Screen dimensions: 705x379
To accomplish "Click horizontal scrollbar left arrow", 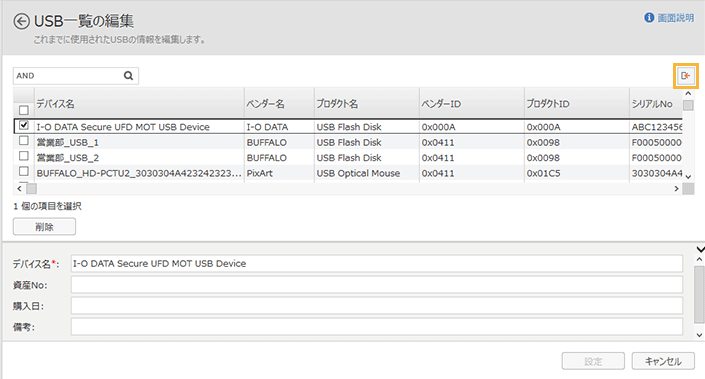I will [x=19, y=189].
